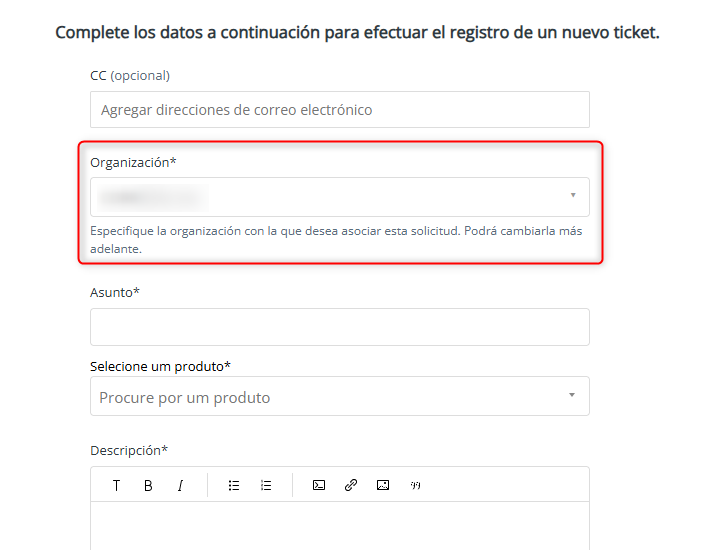Insert a bulleted list in the description

pos(234,485)
